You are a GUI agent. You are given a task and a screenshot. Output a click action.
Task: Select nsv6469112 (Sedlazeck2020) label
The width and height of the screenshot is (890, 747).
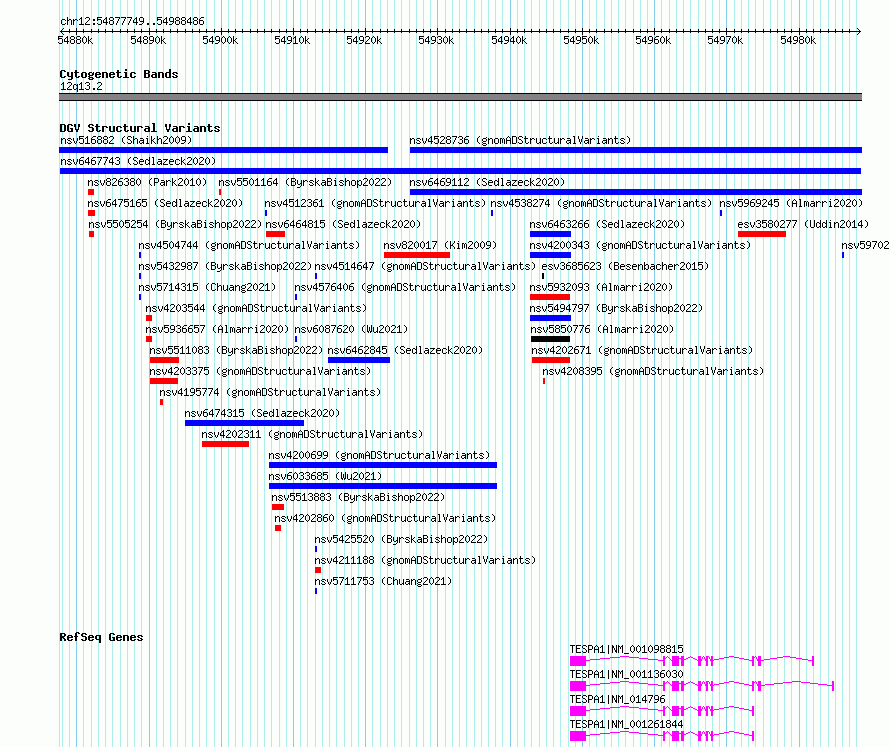487,182
